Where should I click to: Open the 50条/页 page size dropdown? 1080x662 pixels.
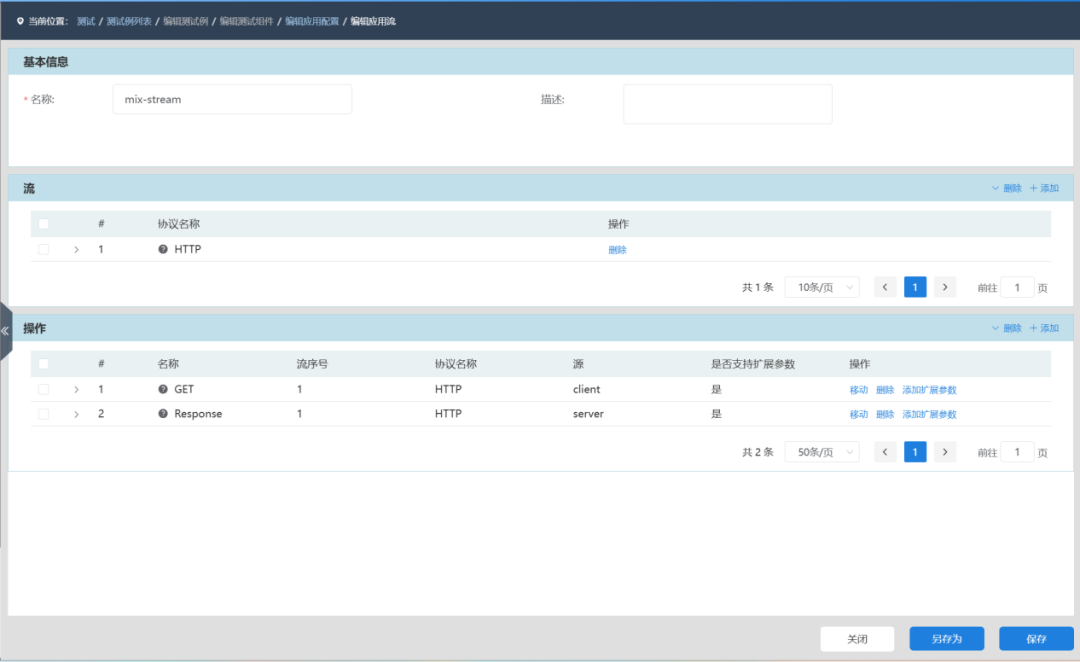[x=822, y=452]
